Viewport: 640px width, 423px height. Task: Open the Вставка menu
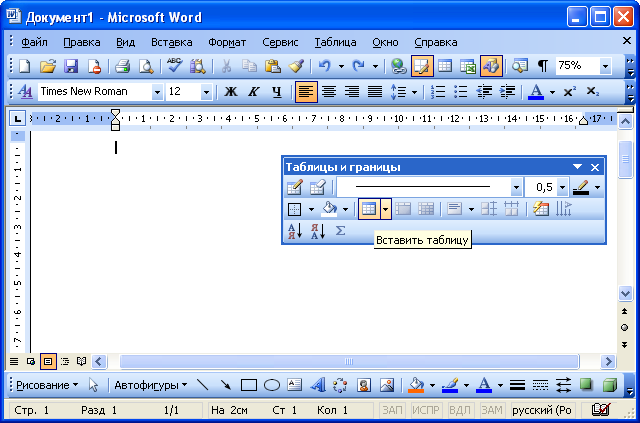coord(171,42)
